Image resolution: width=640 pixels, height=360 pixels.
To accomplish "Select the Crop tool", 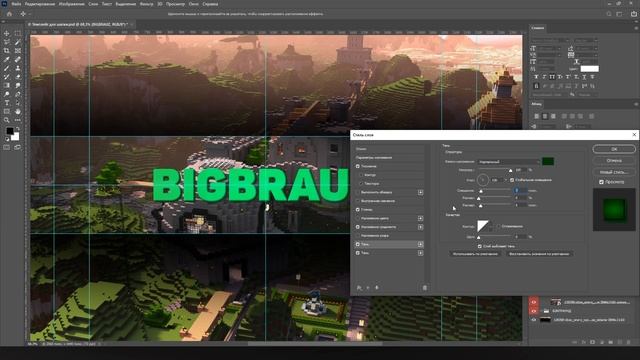I will click(7, 51).
